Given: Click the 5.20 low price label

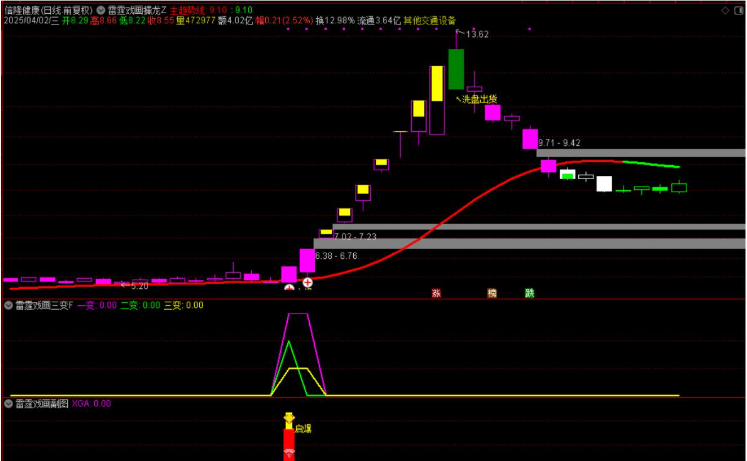Looking at the screenshot, I should pyautogui.click(x=135, y=286).
